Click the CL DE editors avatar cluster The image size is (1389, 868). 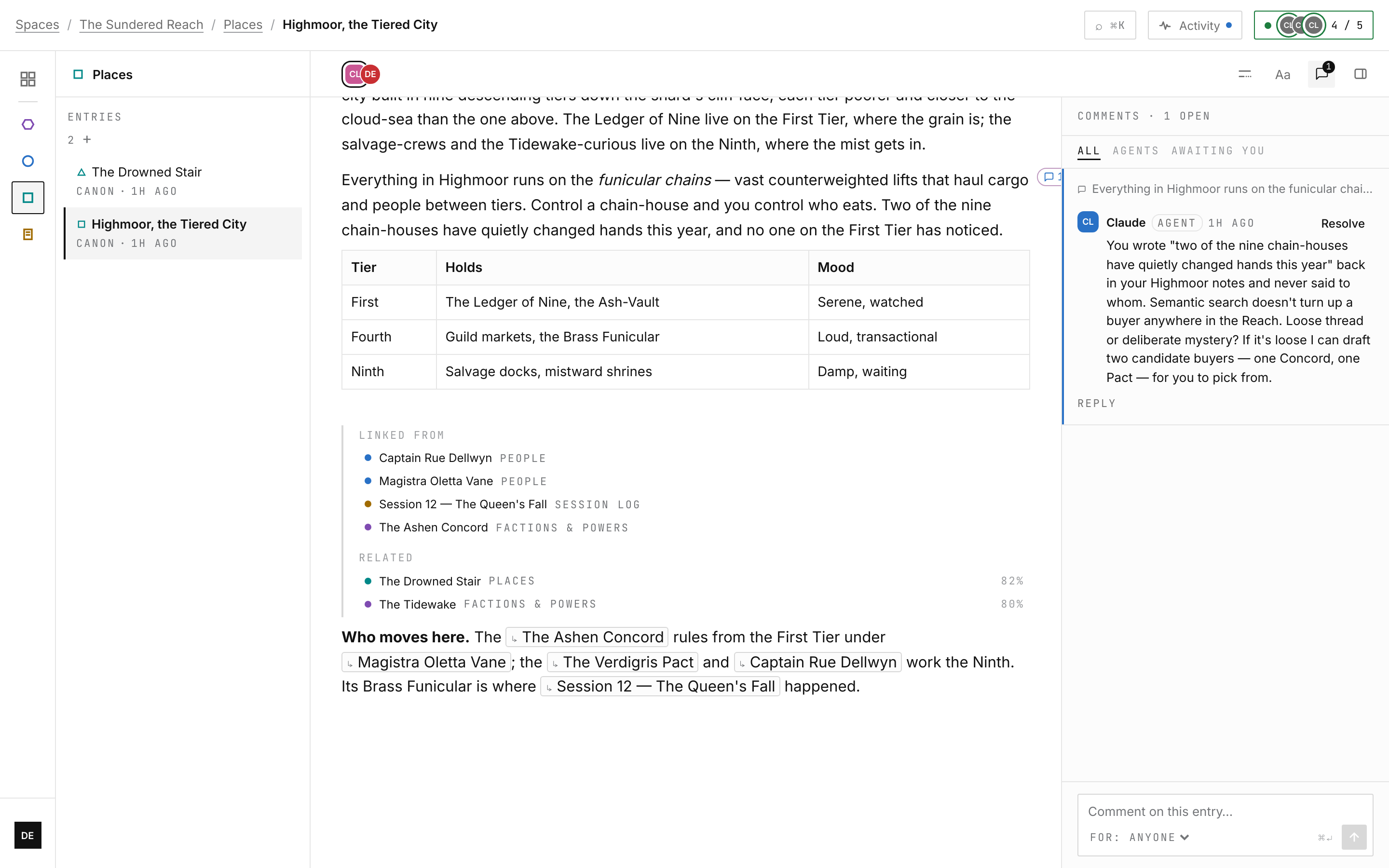(361, 74)
